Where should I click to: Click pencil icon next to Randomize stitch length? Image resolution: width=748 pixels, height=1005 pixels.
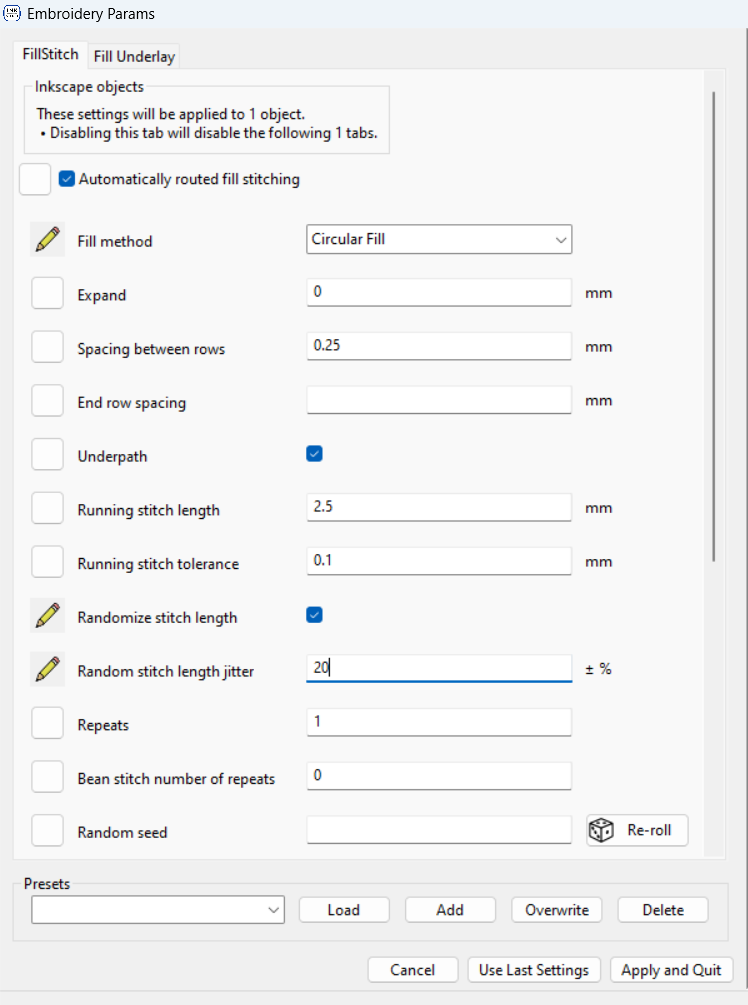[48, 616]
